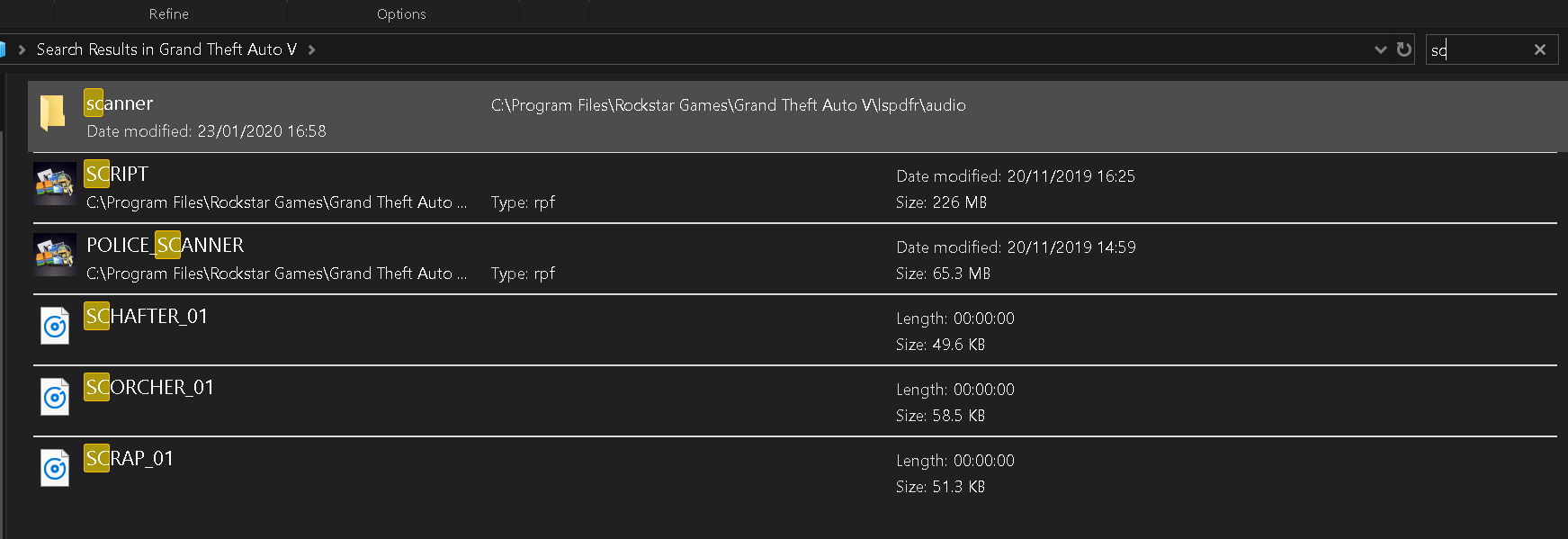This screenshot has height=539, width=1568.
Task: Click the SCRAP_01 audio file icon
Action: click(55, 468)
